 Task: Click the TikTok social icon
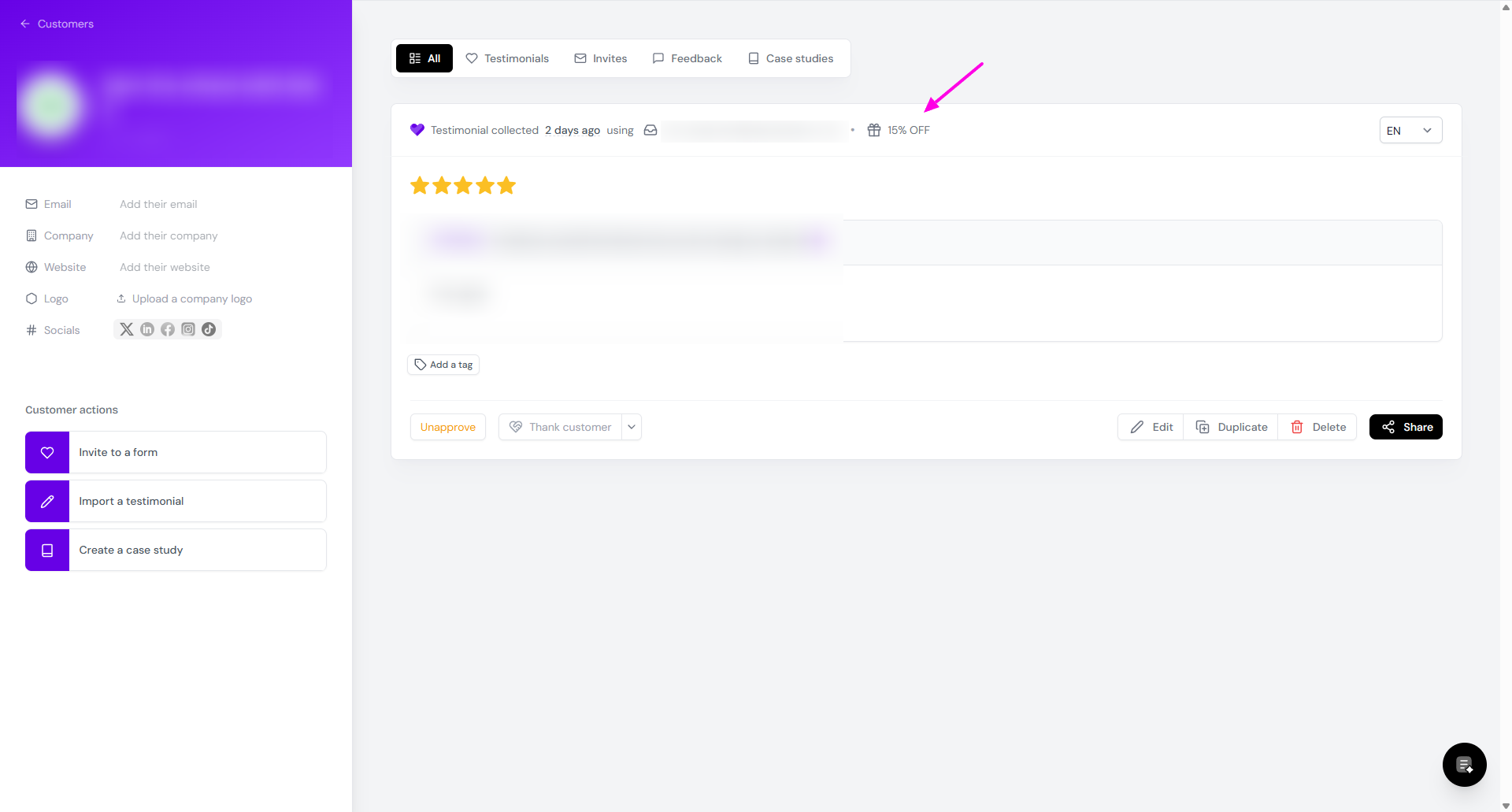209,329
